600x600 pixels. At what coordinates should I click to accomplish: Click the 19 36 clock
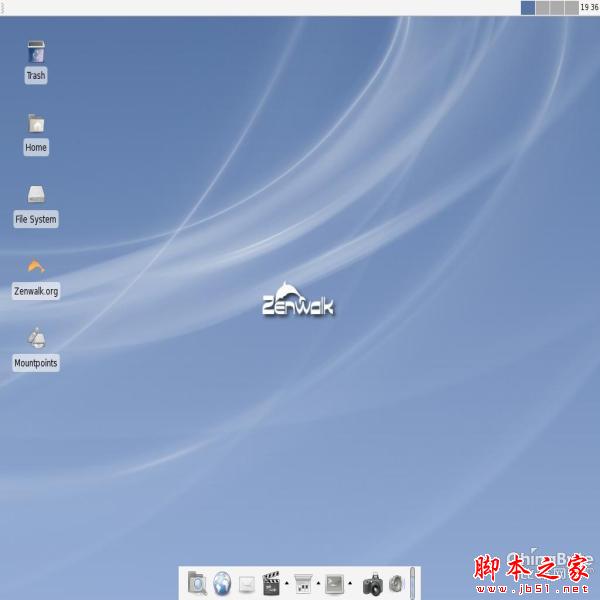pyautogui.click(x=589, y=7)
